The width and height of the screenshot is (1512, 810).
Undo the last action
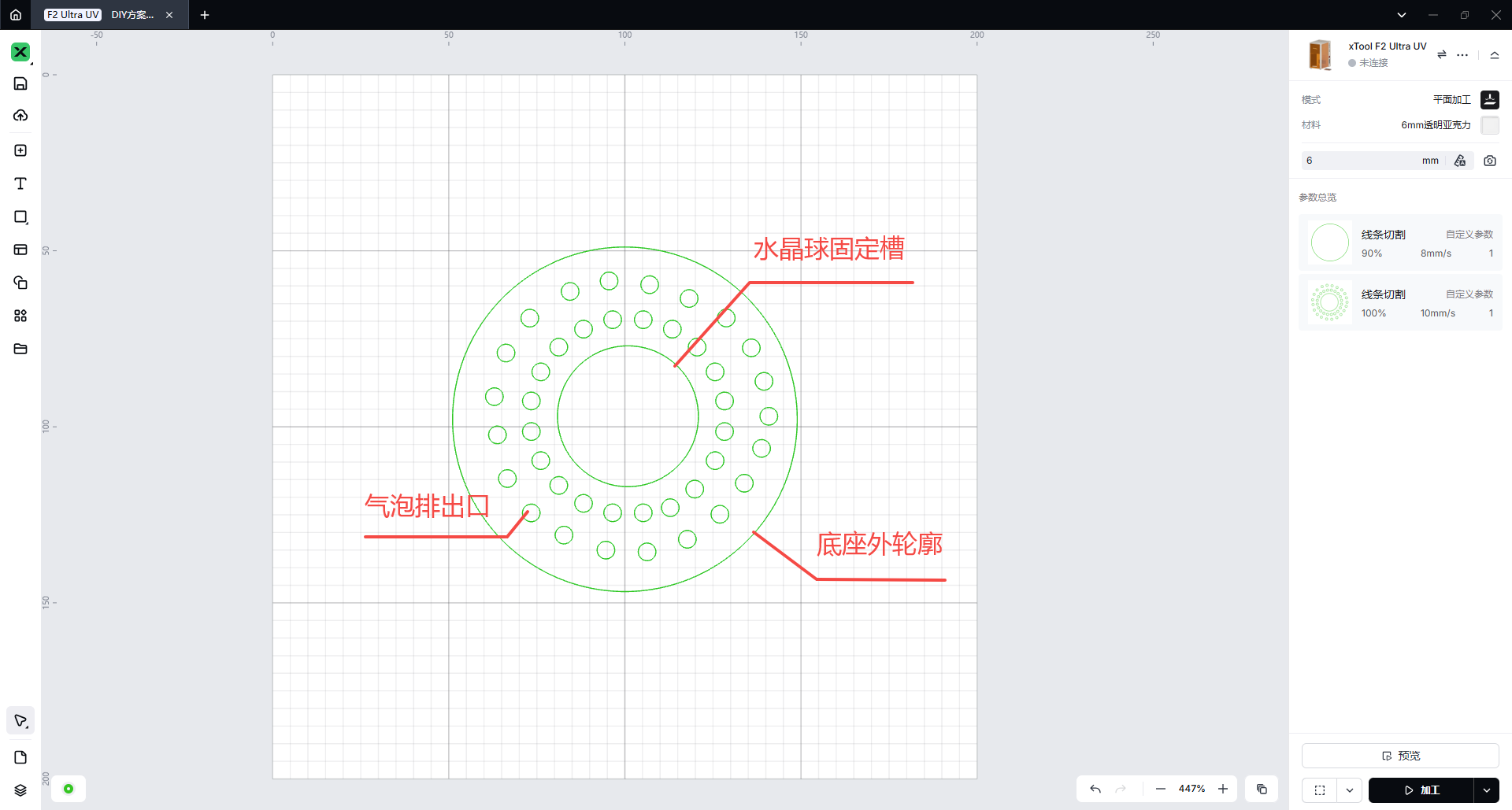[x=1095, y=789]
